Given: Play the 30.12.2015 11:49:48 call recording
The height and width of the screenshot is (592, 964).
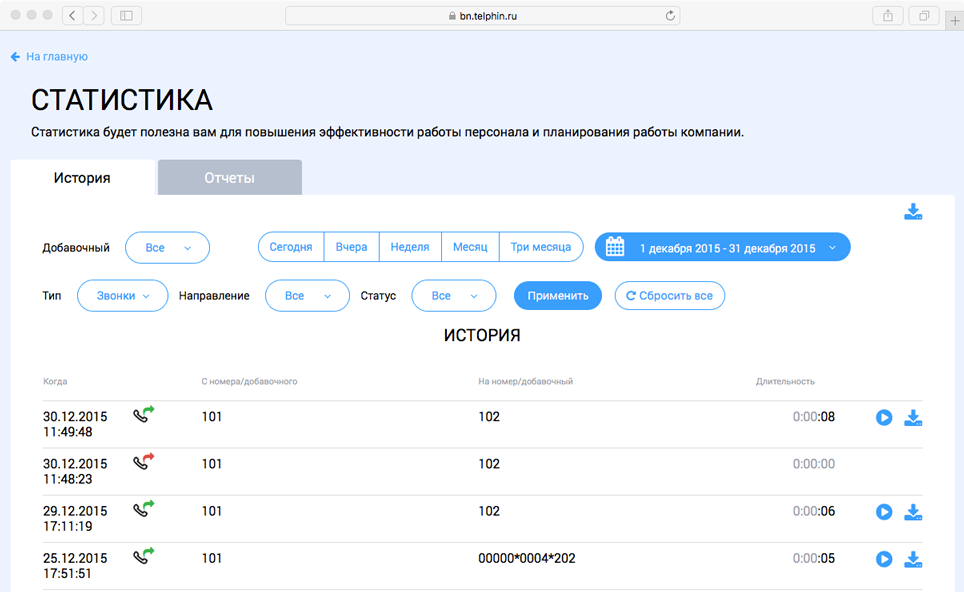Looking at the screenshot, I should 884,417.
